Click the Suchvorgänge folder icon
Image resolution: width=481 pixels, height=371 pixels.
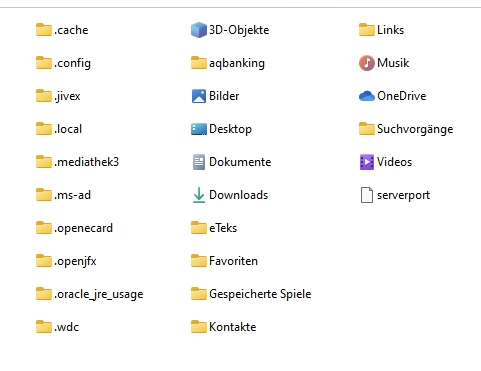tap(367, 129)
